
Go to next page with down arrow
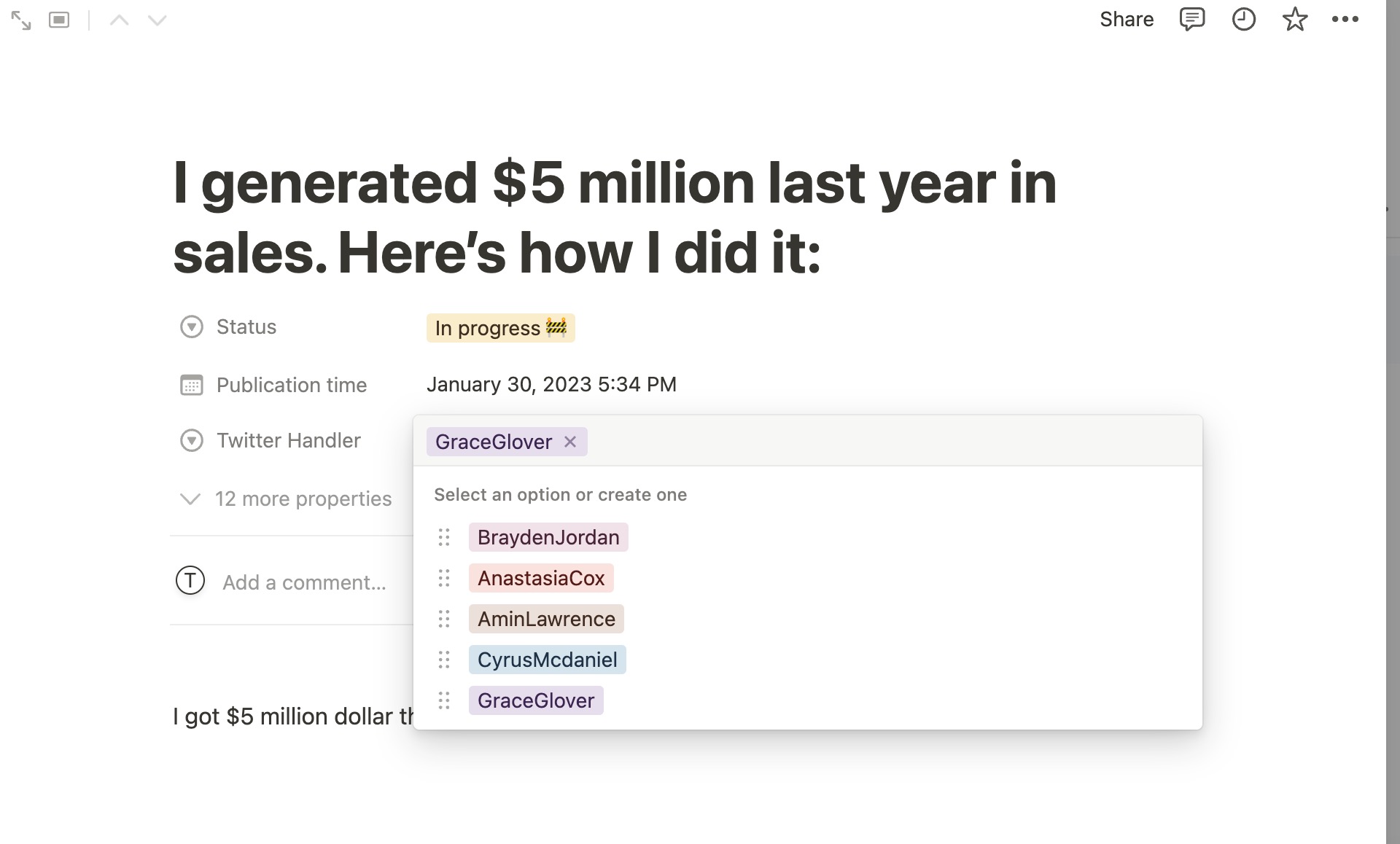pyautogui.click(x=157, y=20)
